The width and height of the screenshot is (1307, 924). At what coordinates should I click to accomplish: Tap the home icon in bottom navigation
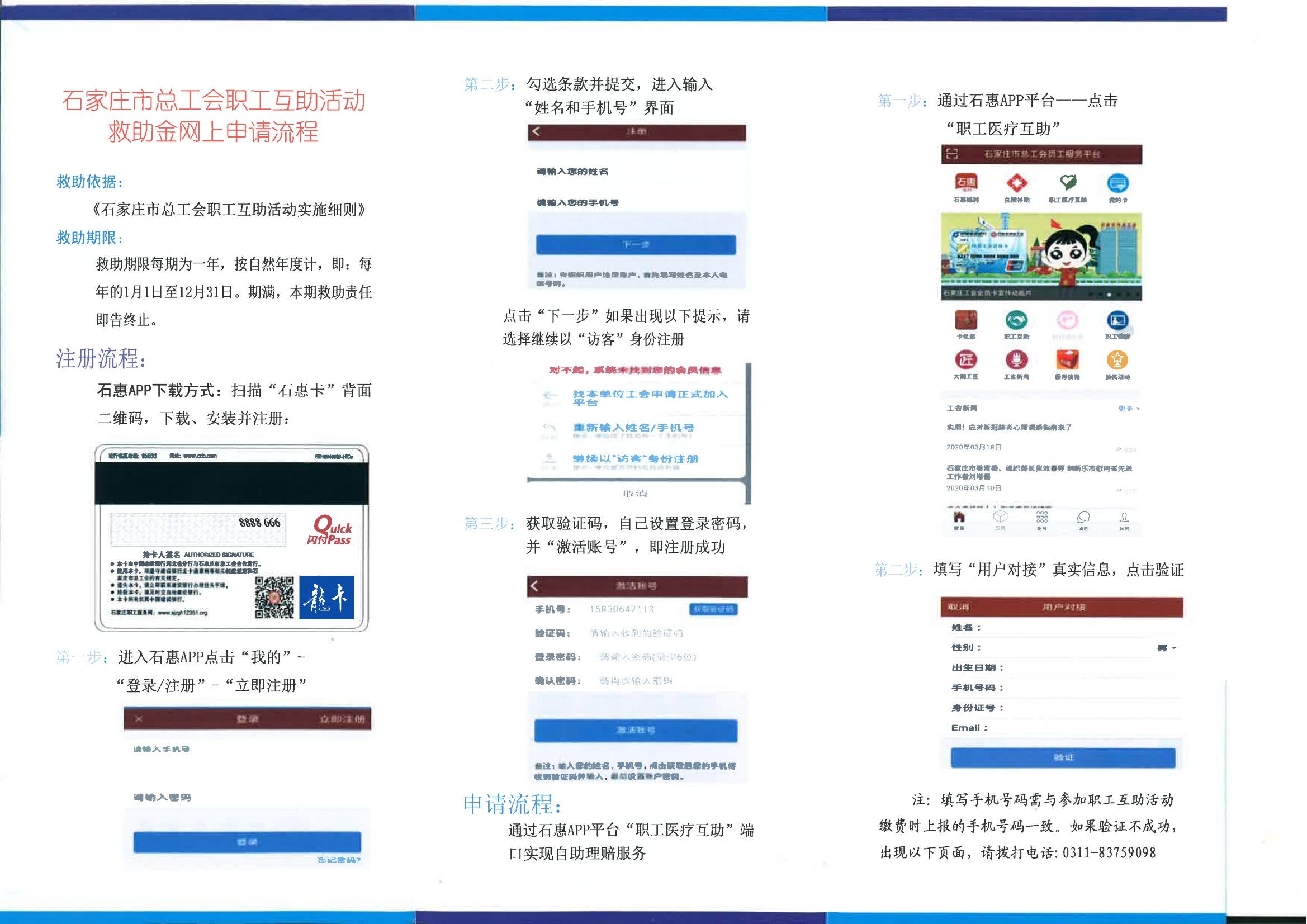959,518
